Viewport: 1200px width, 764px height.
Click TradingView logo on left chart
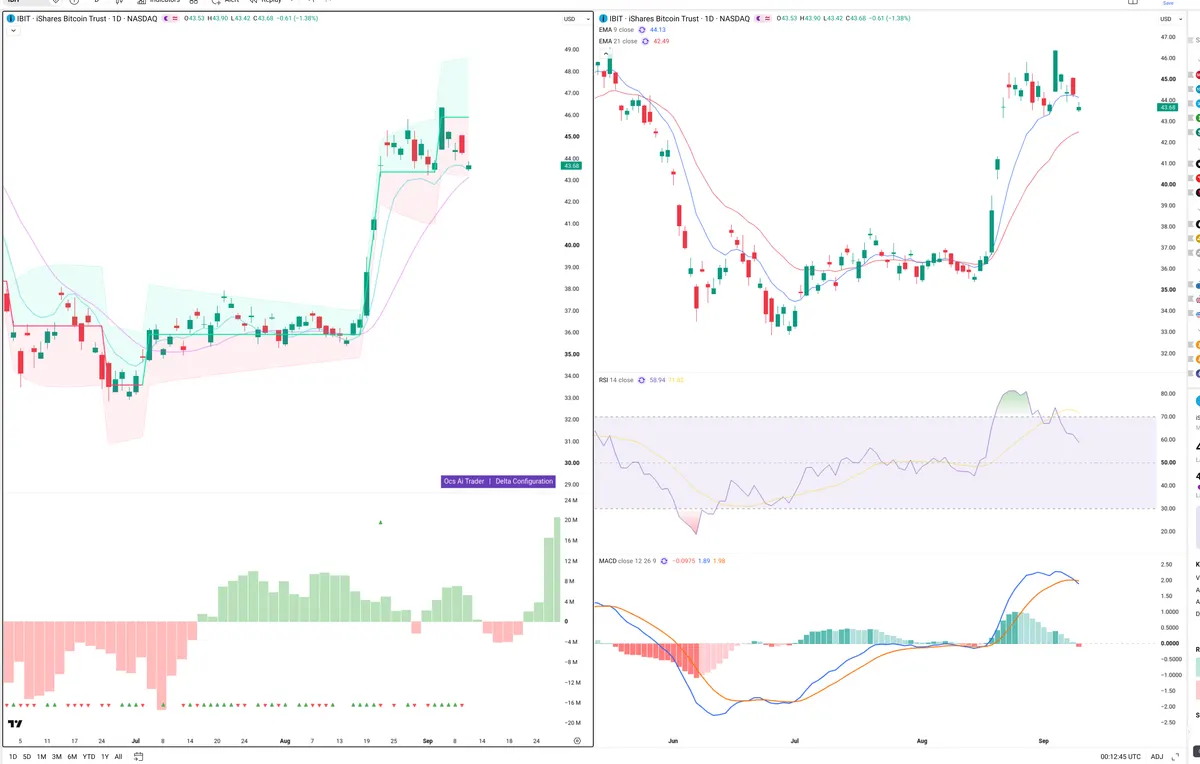pyautogui.click(x=15, y=724)
